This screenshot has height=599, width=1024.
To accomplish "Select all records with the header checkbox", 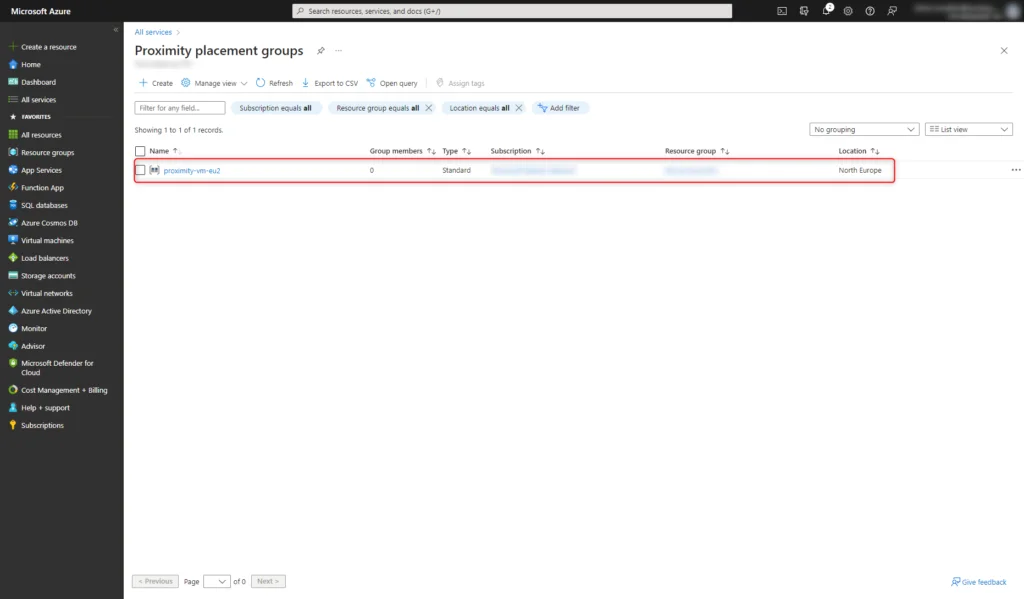I will (138, 150).
